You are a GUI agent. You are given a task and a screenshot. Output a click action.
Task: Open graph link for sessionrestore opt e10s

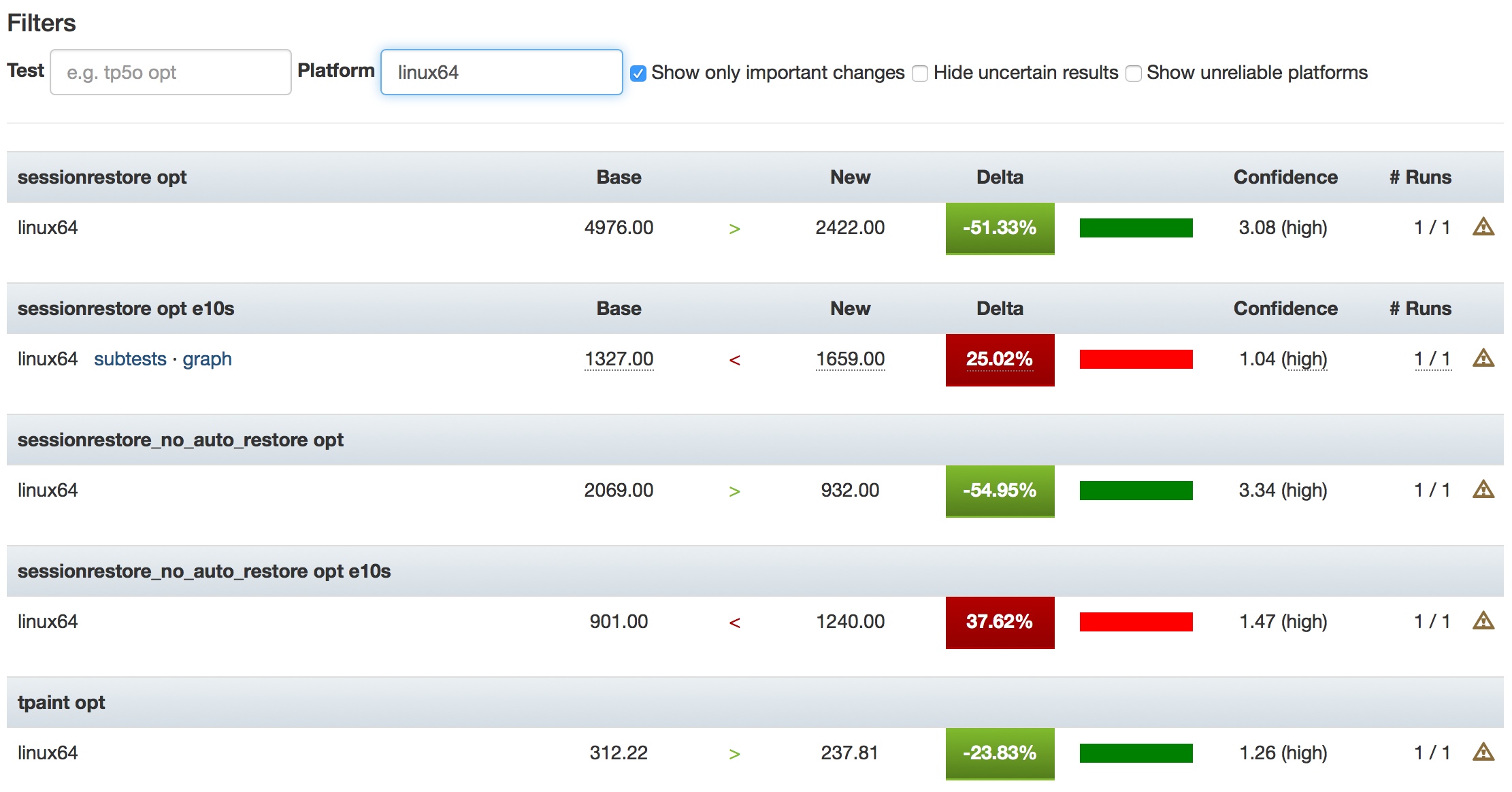207,359
